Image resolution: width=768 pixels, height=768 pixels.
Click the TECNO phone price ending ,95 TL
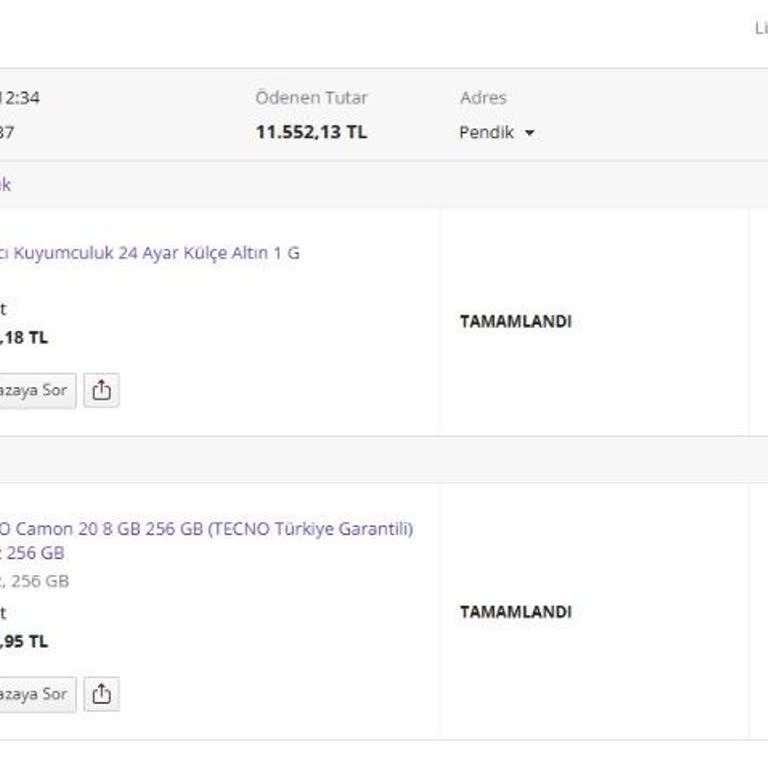[x=24, y=642]
